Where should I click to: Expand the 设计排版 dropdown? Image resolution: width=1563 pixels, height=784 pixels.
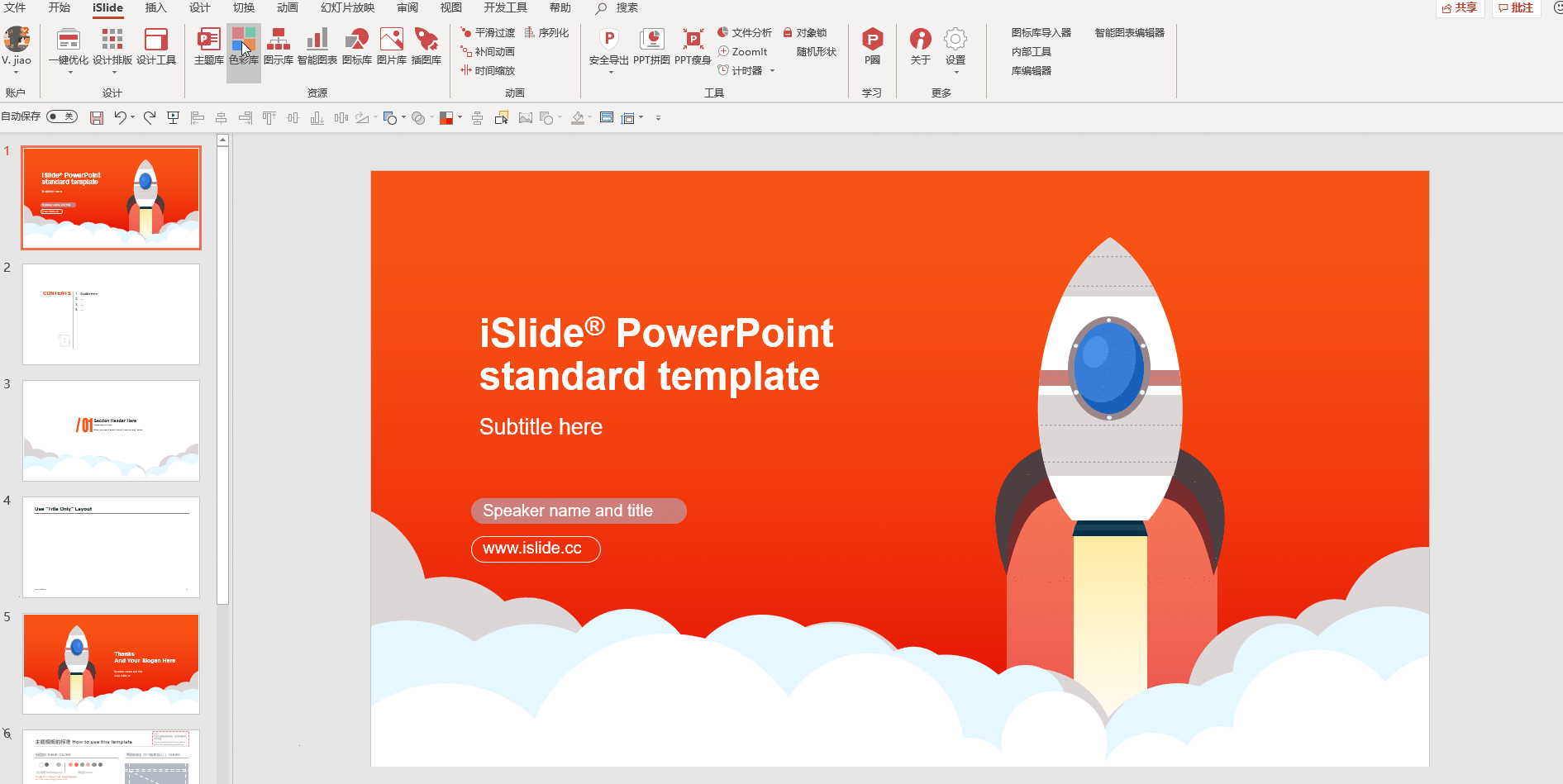[x=113, y=72]
